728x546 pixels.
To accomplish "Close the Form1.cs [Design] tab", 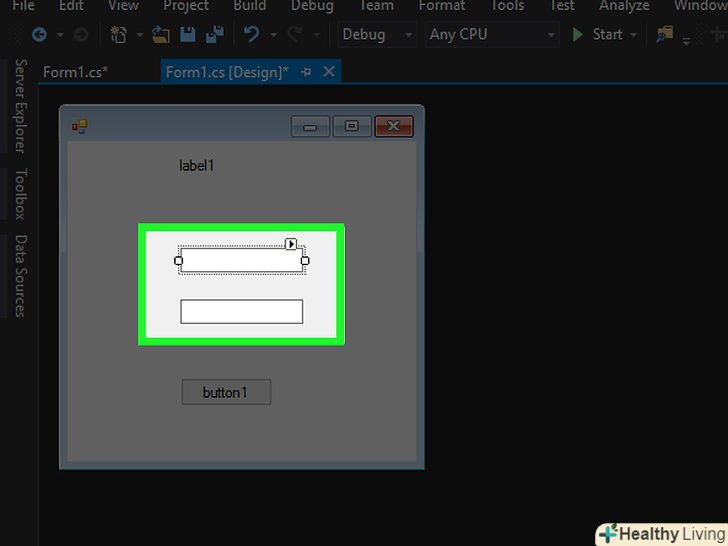I will click(329, 72).
